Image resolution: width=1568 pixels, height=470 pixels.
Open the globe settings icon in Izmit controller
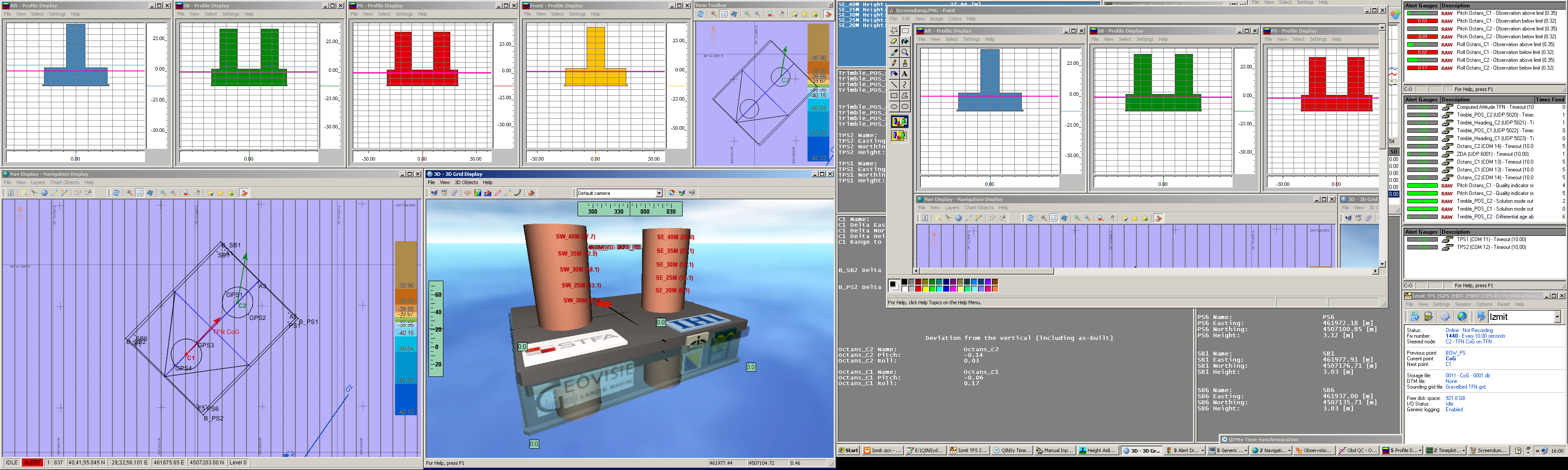[1461, 317]
